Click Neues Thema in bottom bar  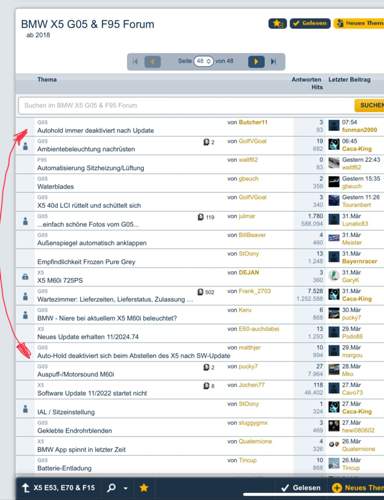(358, 488)
